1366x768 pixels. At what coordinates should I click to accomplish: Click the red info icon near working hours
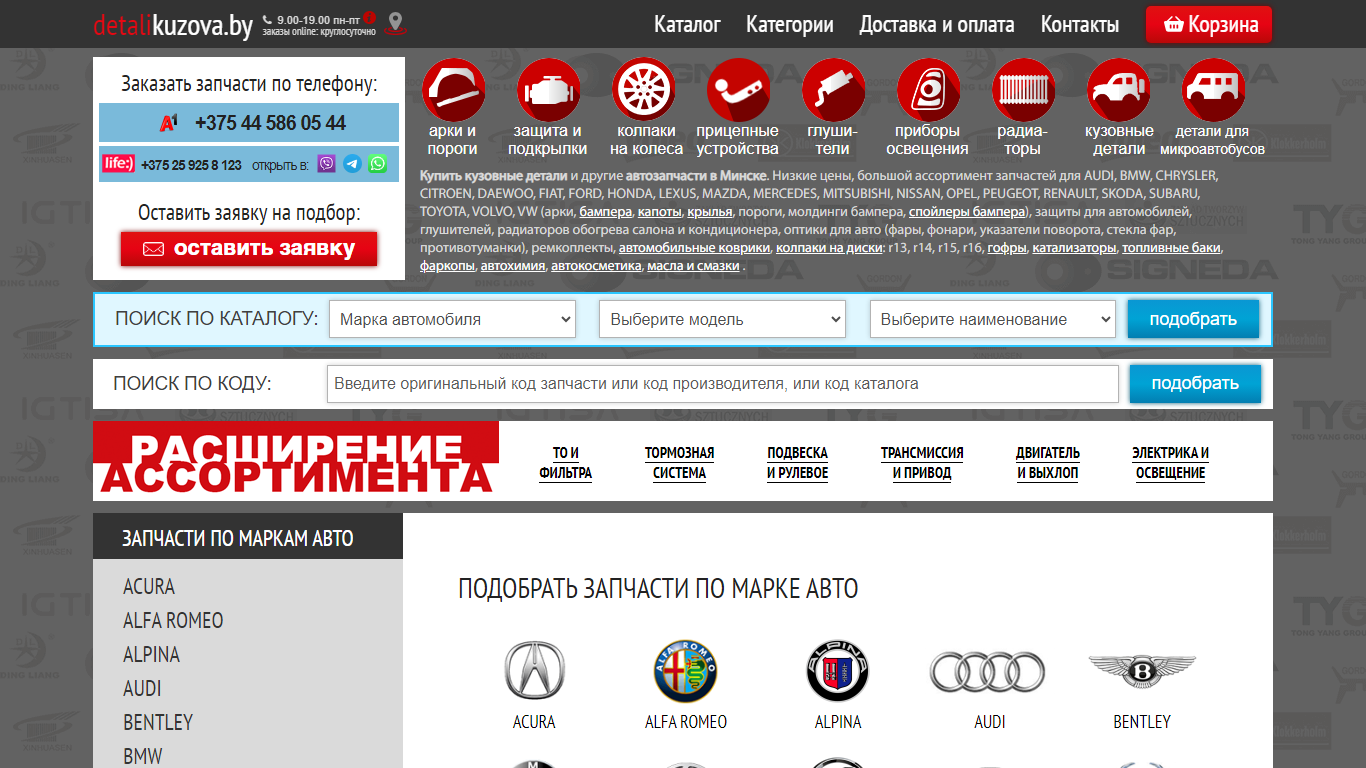[x=369, y=17]
